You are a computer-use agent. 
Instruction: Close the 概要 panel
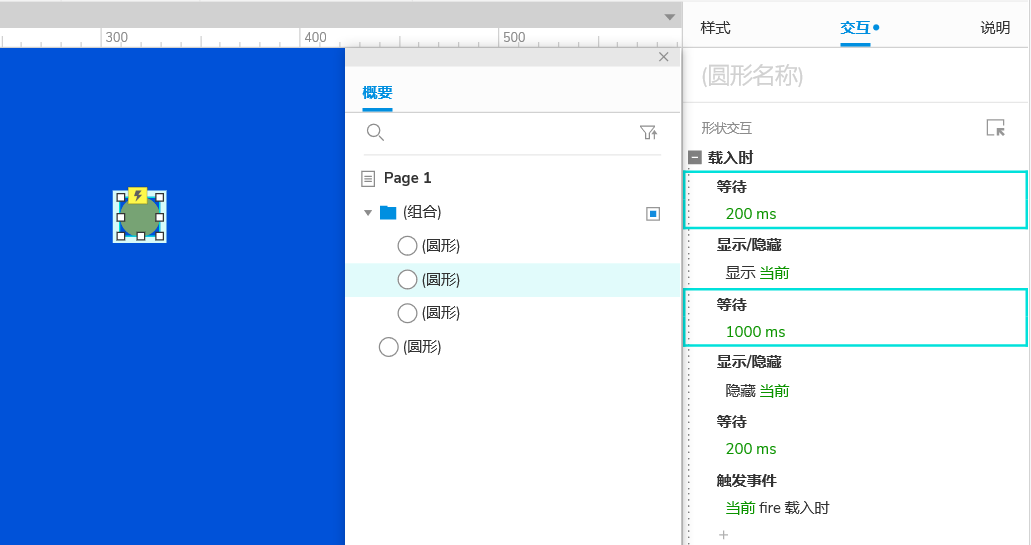[x=663, y=57]
